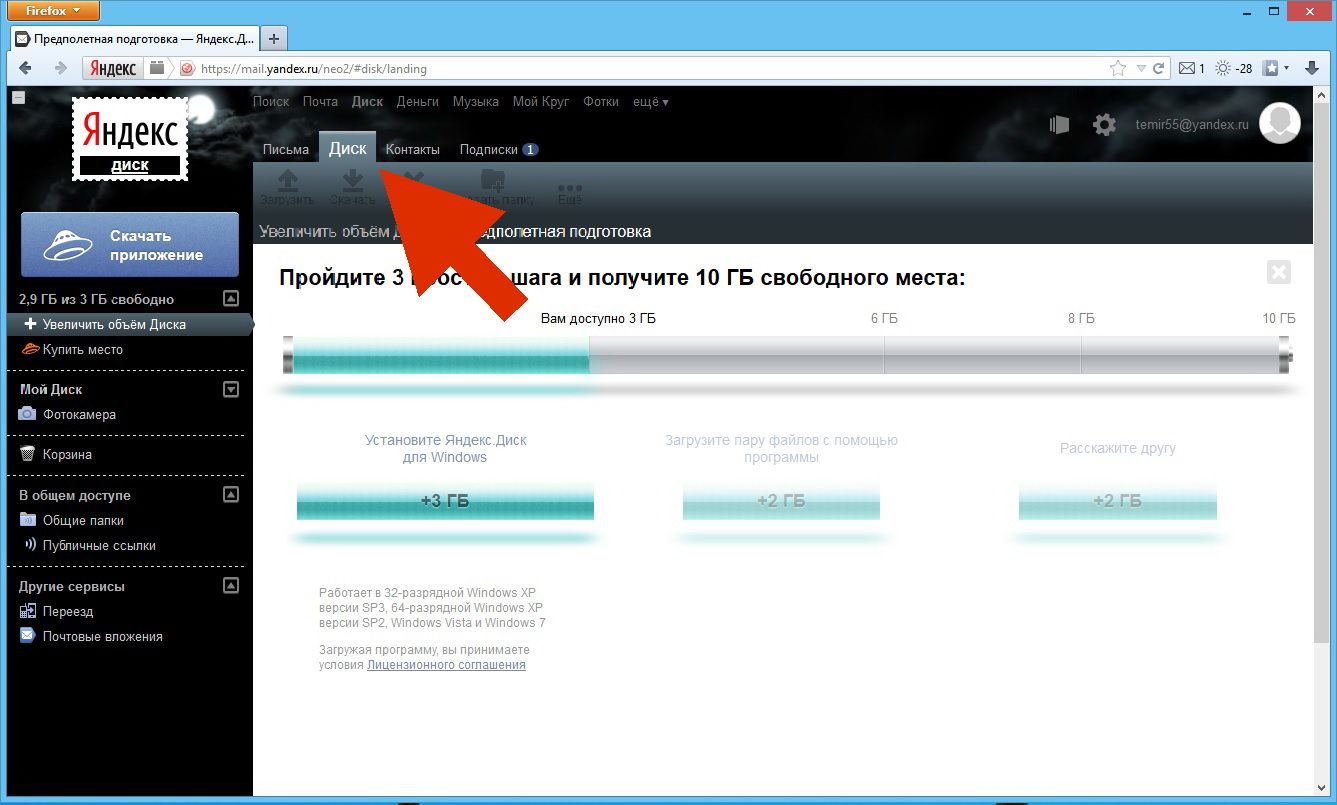Open the themes icon beside the gear
The width and height of the screenshot is (1337, 805).
point(1059,125)
